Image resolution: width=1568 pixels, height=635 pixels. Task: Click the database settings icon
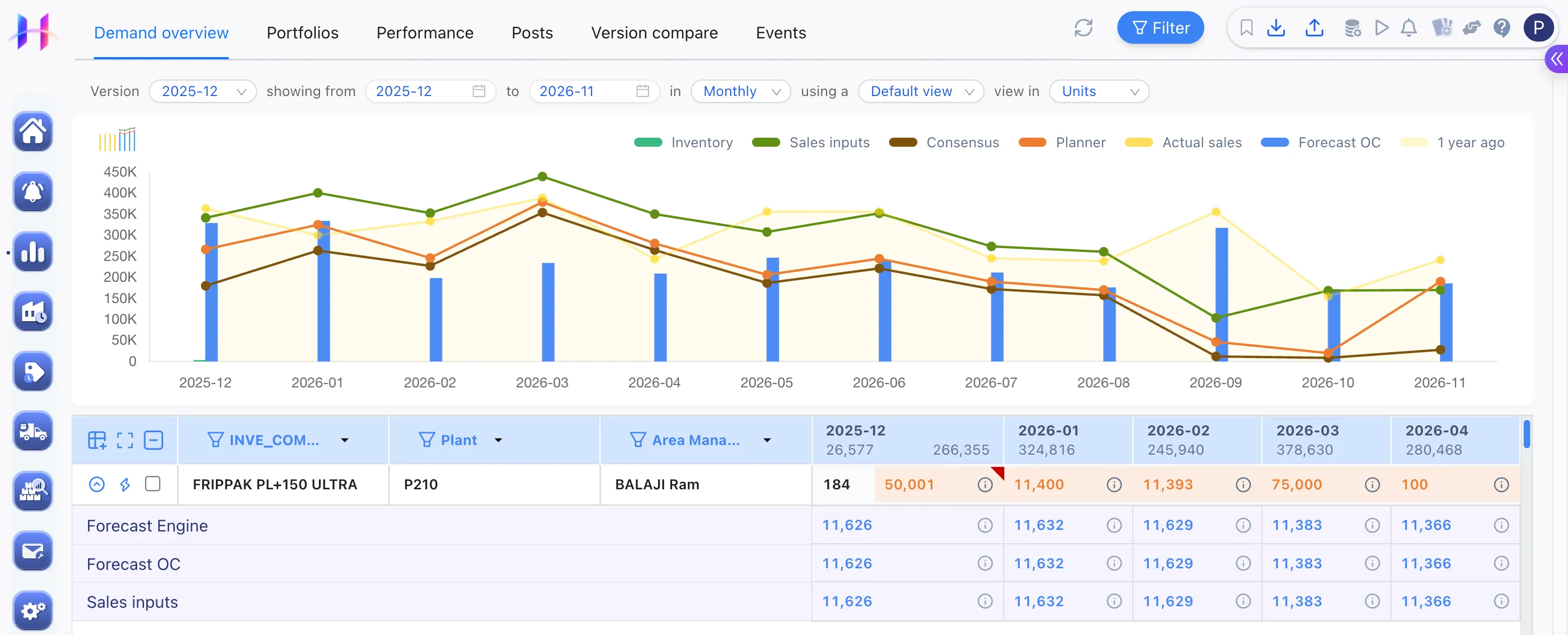pyautogui.click(x=1352, y=28)
